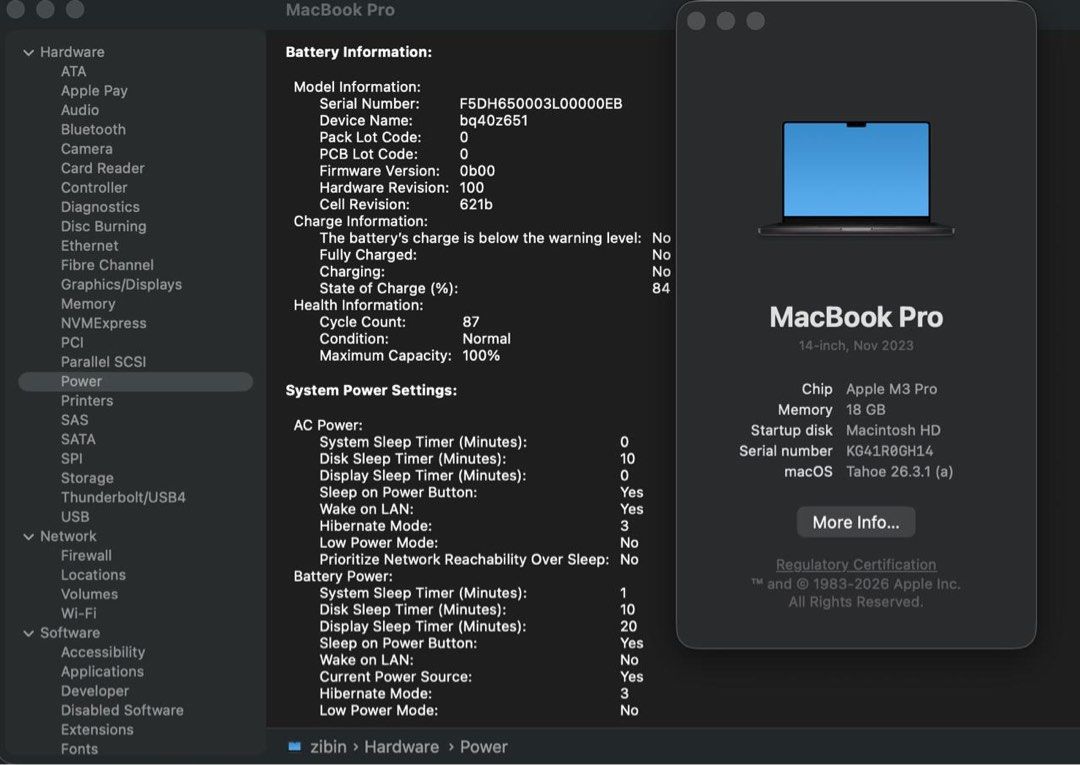1080x765 pixels.
Task: Select Ethernet in the sidebar
Action: click(89, 246)
